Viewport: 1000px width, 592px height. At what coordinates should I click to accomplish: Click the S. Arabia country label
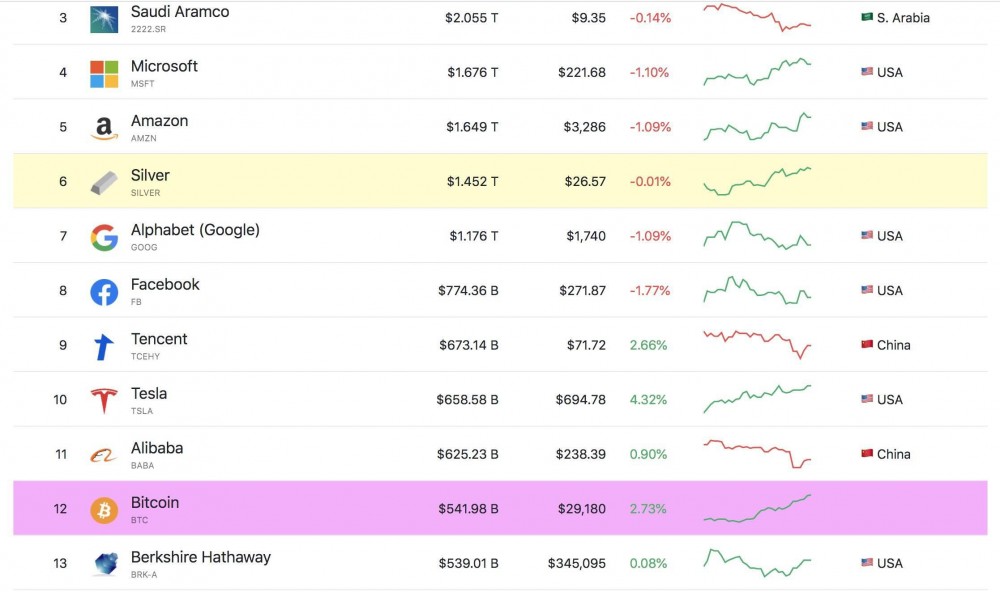pos(903,18)
